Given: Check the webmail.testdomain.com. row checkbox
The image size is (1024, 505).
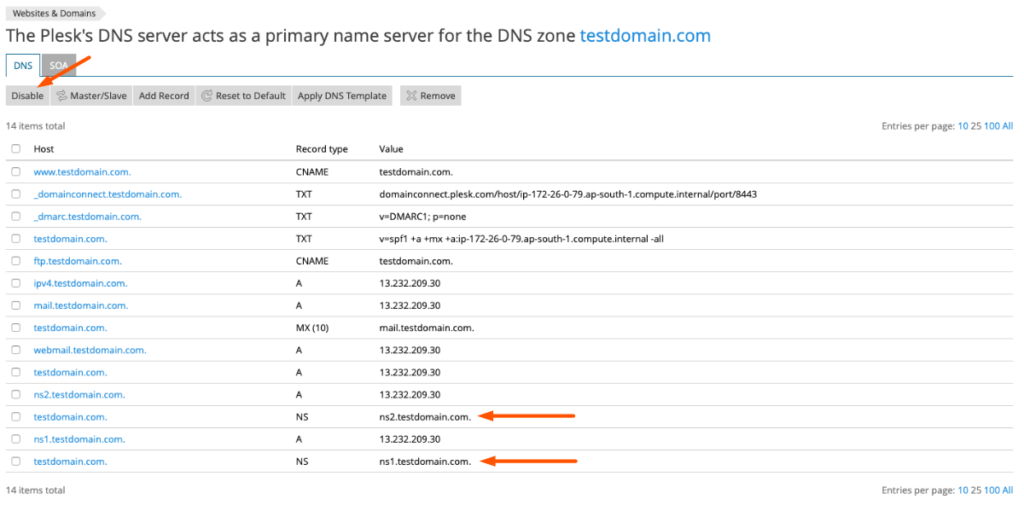Looking at the screenshot, I should pos(16,350).
